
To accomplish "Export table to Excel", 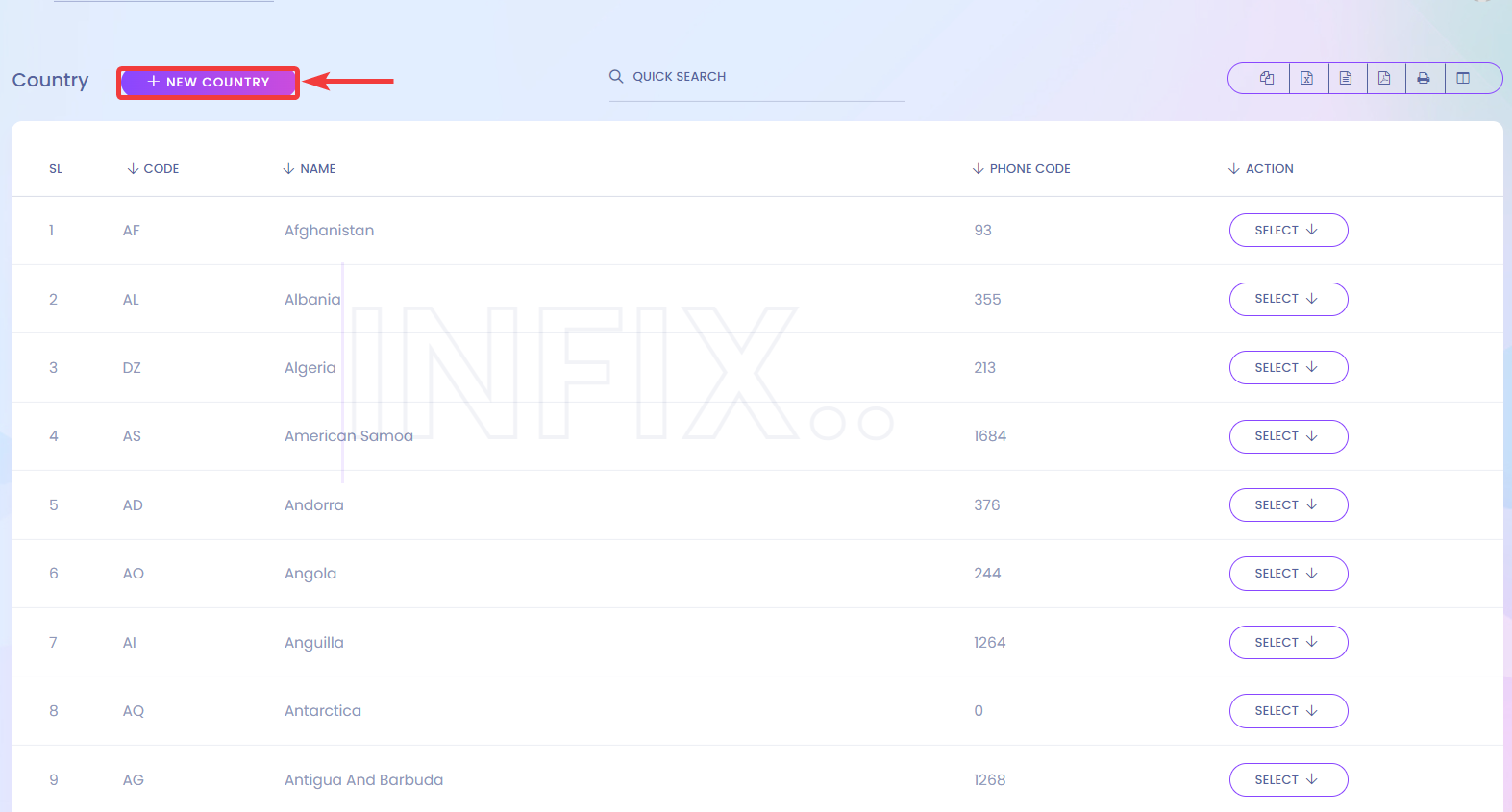I will pos(1307,79).
